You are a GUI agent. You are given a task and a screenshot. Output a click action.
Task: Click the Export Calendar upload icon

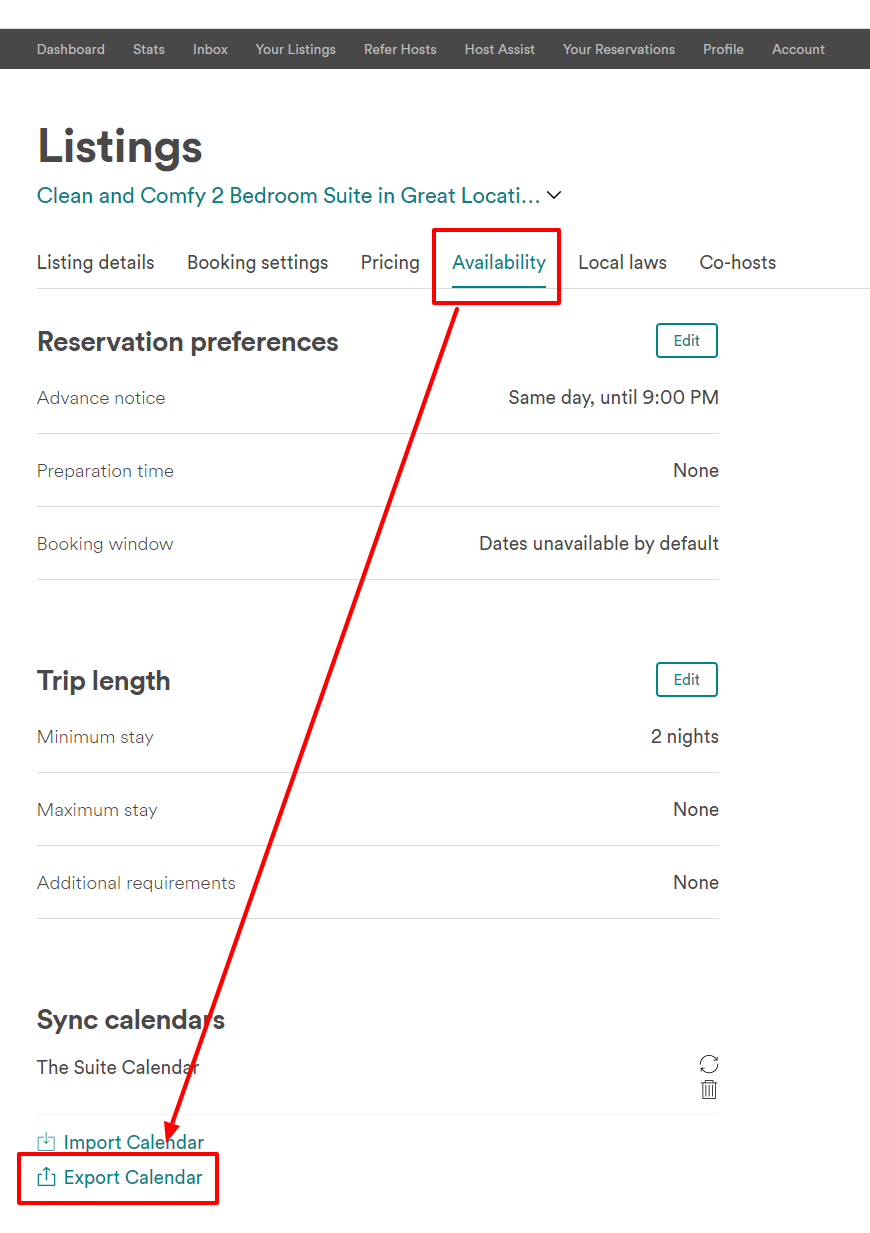click(46, 1177)
